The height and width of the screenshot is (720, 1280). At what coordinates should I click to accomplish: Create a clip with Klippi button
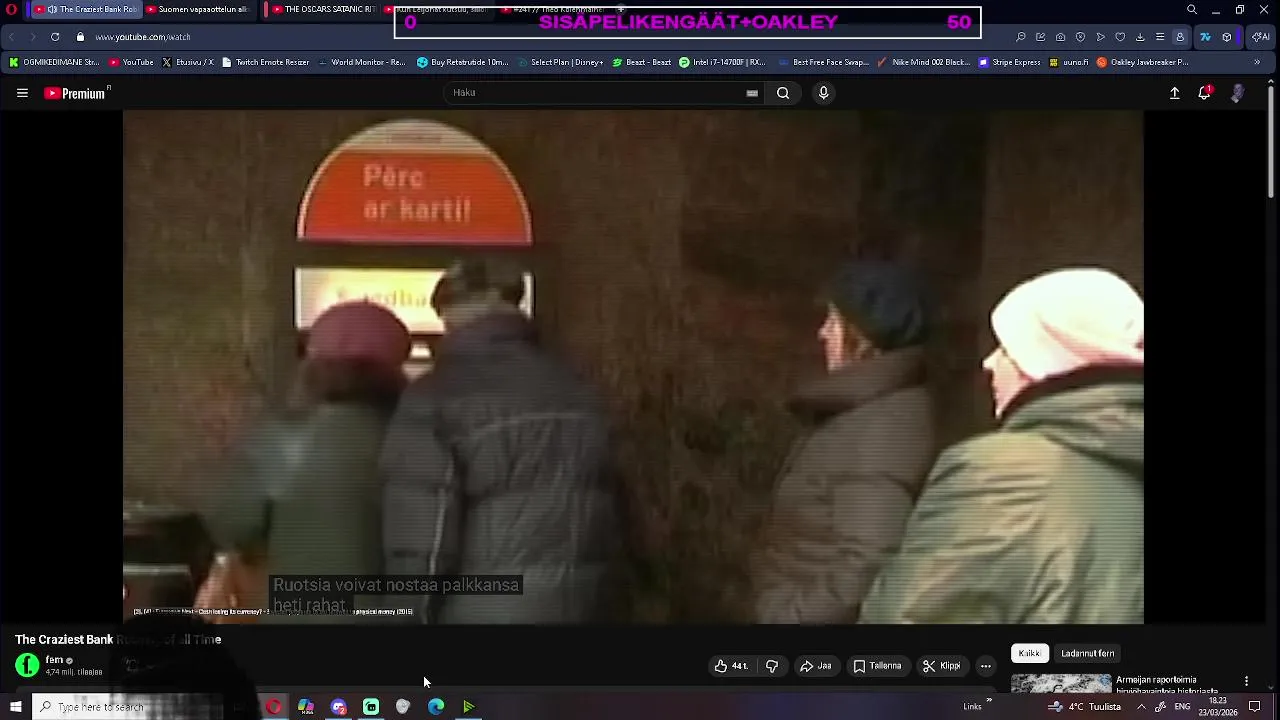pyautogui.click(x=941, y=666)
